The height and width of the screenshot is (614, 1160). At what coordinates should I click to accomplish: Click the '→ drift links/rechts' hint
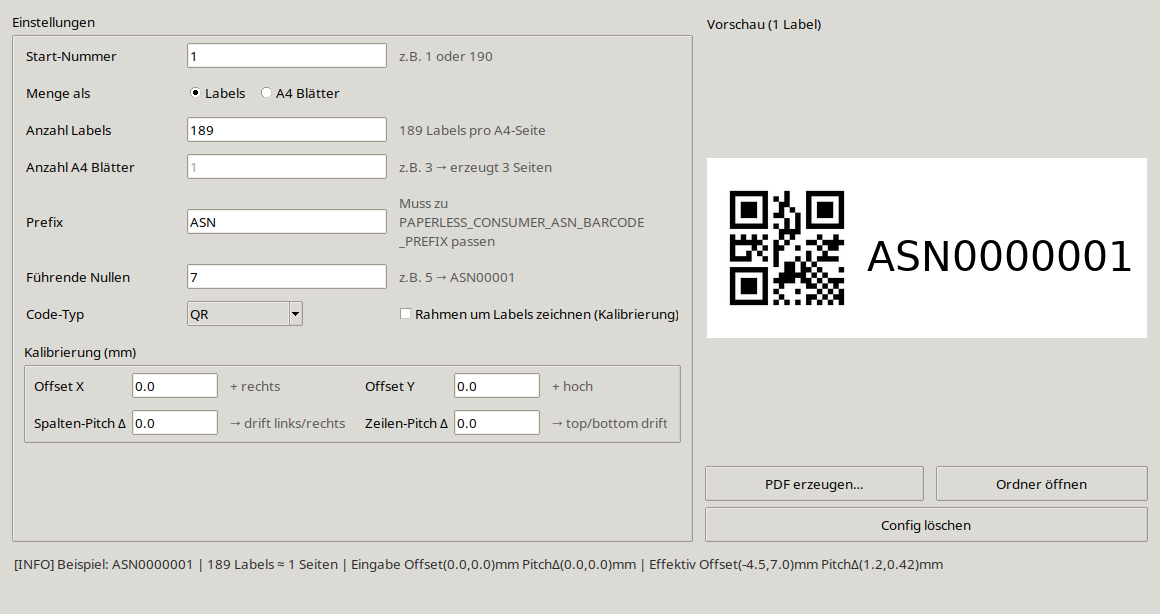pyautogui.click(x=287, y=423)
